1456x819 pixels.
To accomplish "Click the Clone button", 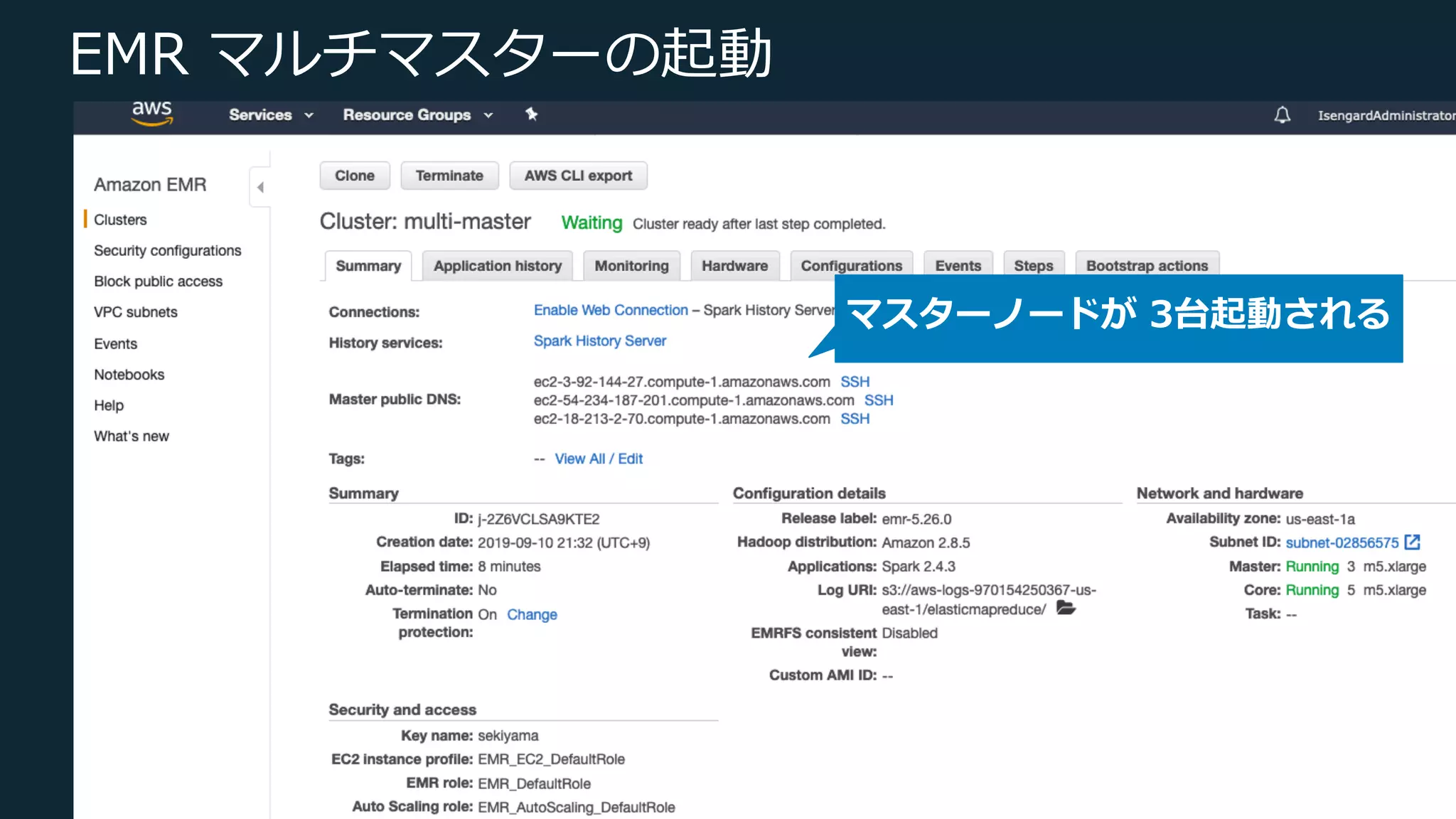I will pos(354,176).
